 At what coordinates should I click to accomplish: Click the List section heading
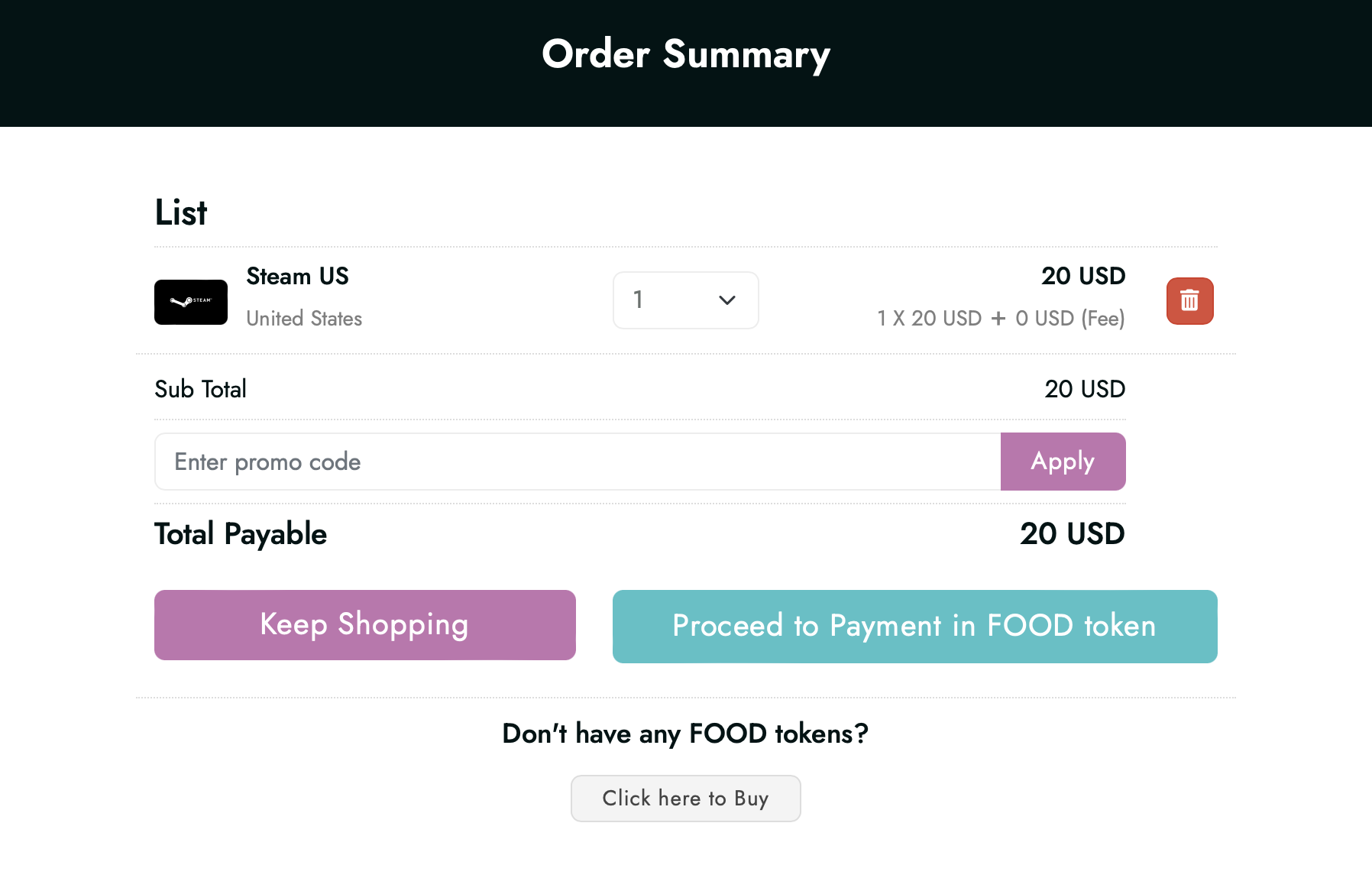pos(181,212)
